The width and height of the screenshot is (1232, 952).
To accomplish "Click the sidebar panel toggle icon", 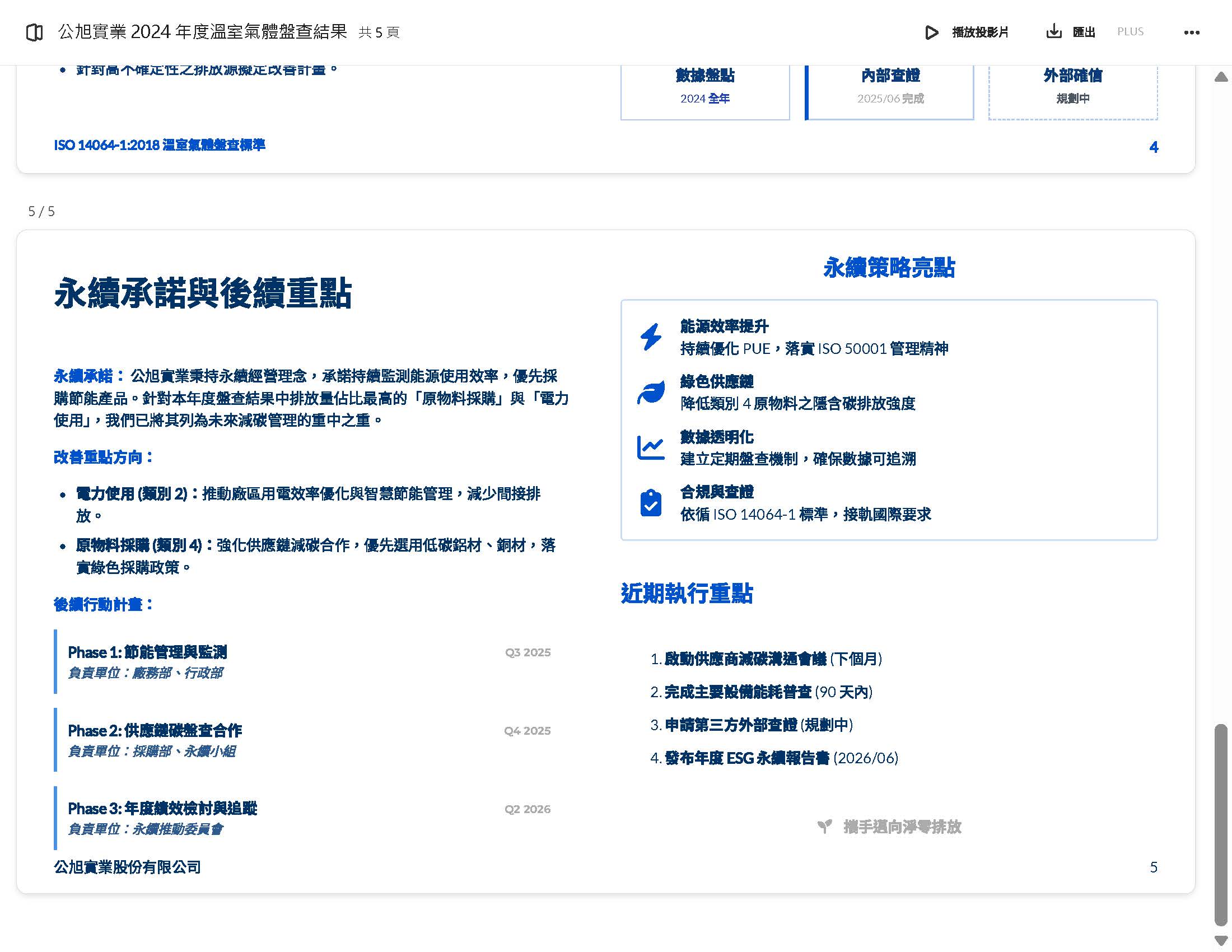I will 34,32.
